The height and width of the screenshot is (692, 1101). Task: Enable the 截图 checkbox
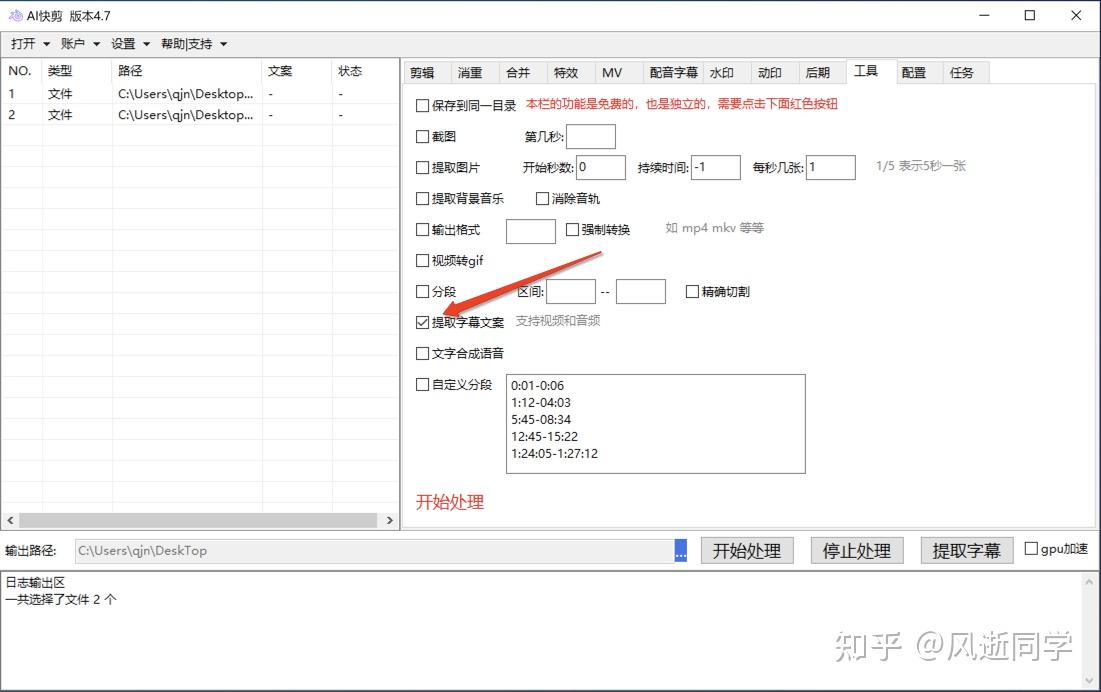pyautogui.click(x=422, y=136)
